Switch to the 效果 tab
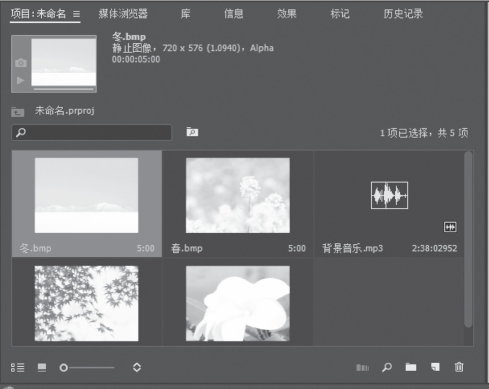 [x=287, y=14]
